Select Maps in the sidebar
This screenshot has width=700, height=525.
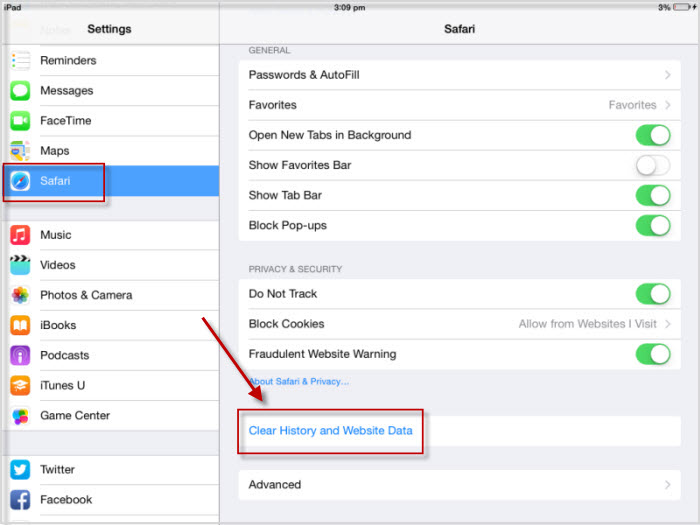coord(111,151)
